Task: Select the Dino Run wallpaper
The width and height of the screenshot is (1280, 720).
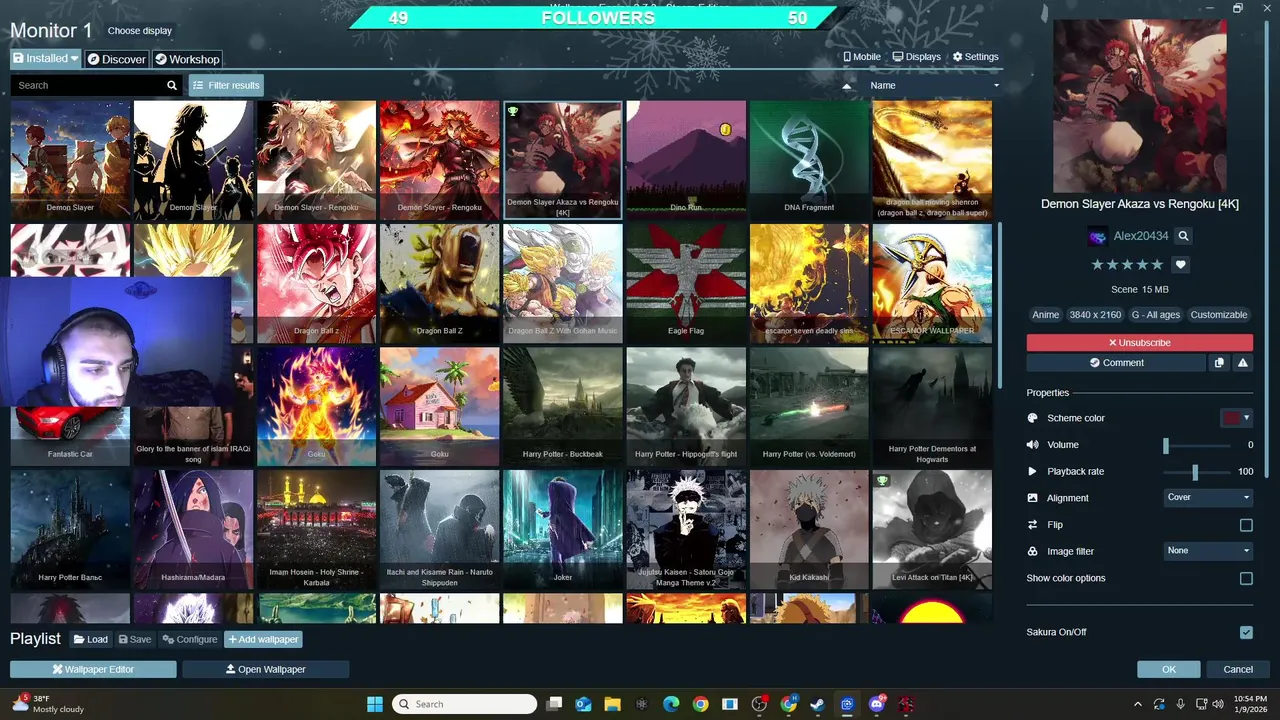Action: point(686,160)
